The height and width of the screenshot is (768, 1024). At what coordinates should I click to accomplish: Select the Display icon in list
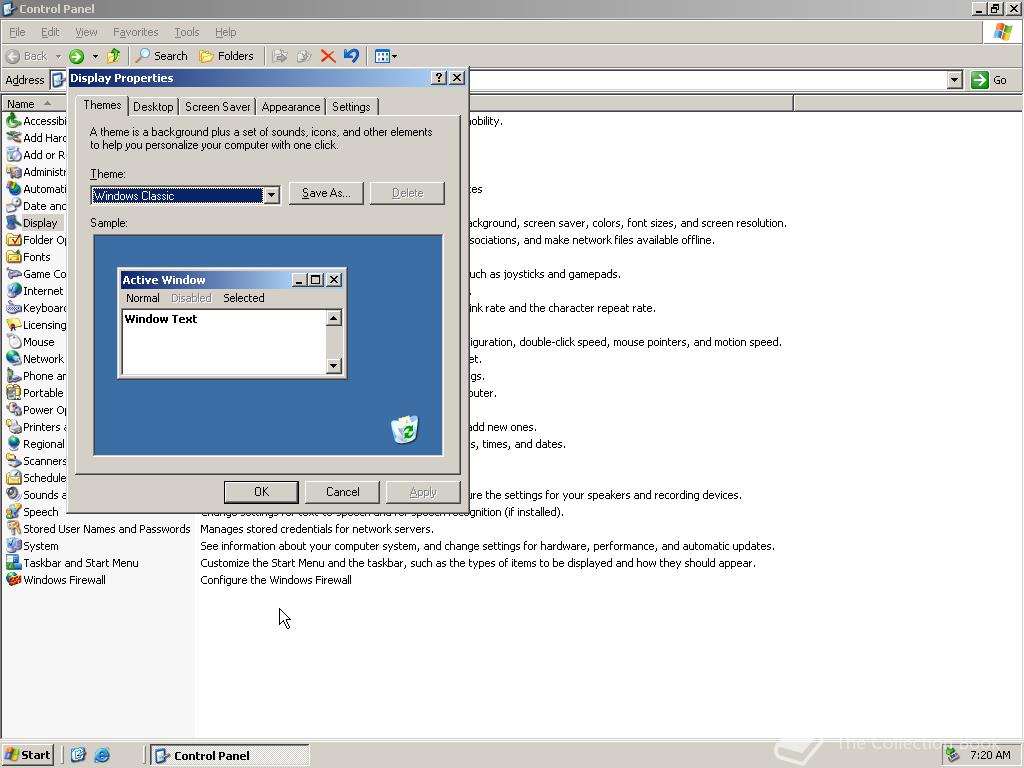pos(13,223)
